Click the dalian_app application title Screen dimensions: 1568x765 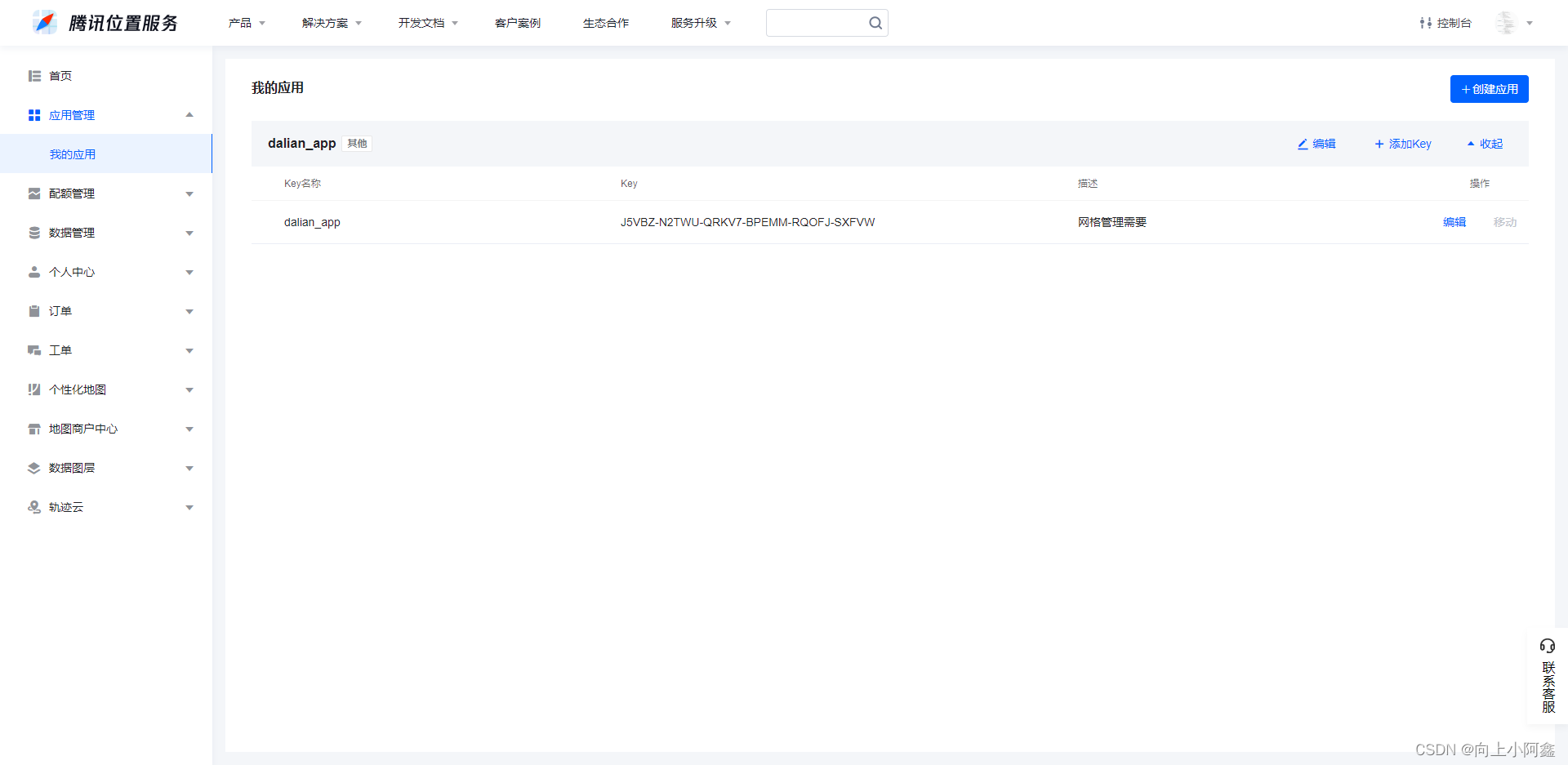tap(302, 144)
